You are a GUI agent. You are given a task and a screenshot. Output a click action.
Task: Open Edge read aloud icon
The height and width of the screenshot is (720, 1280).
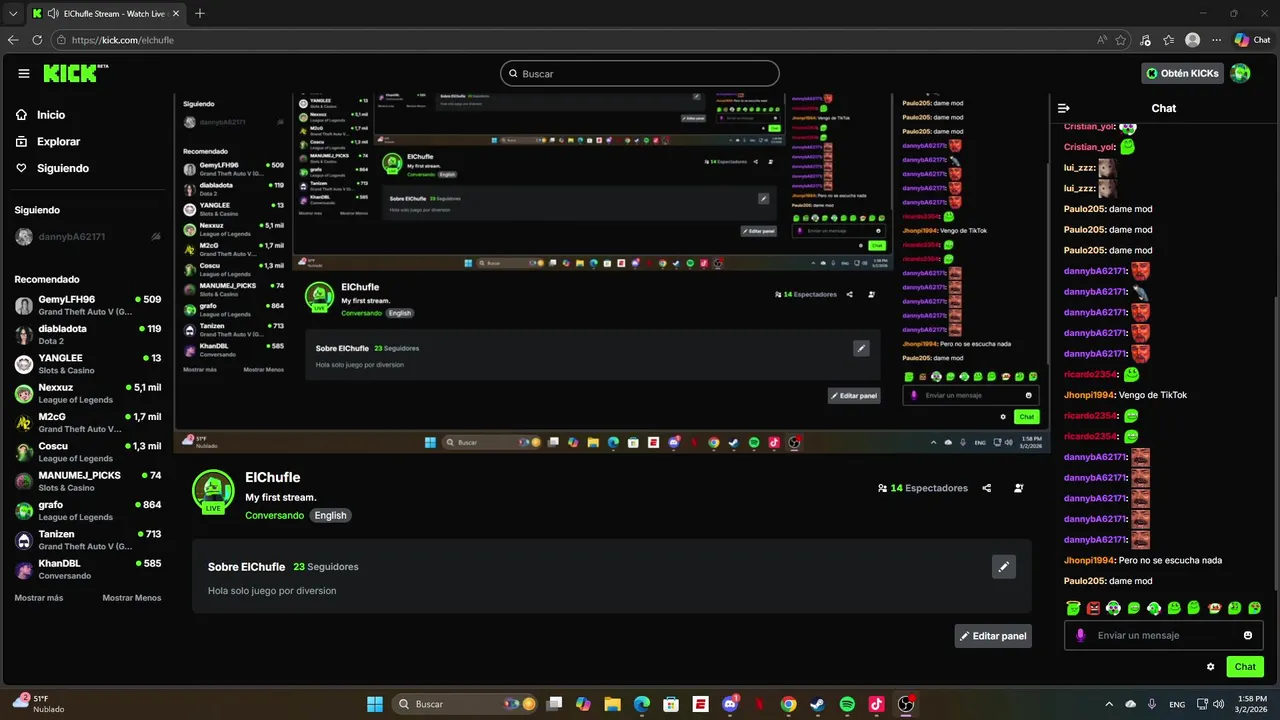tap(1102, 40)
